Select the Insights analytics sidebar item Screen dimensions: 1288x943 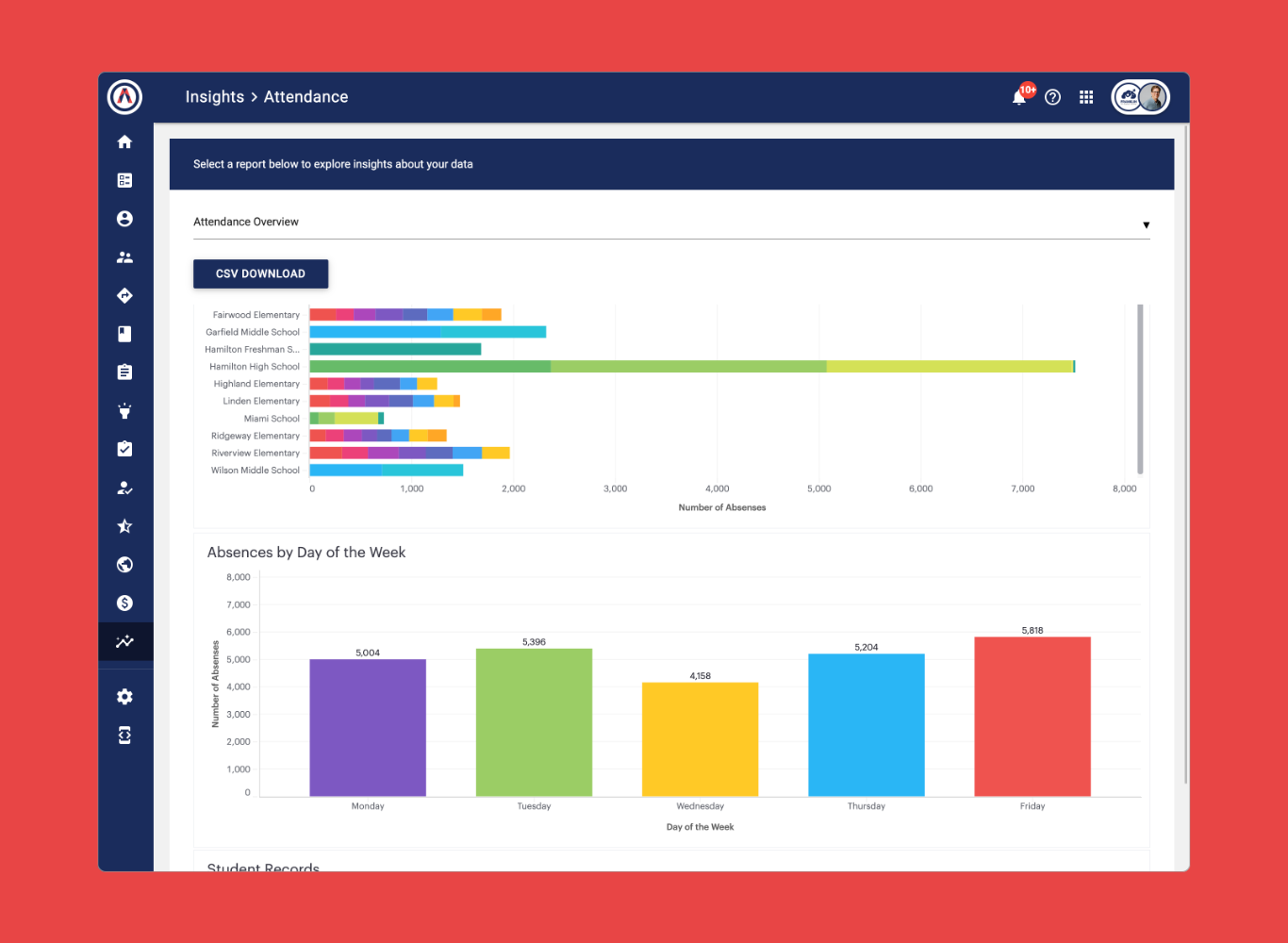(125, 642)
